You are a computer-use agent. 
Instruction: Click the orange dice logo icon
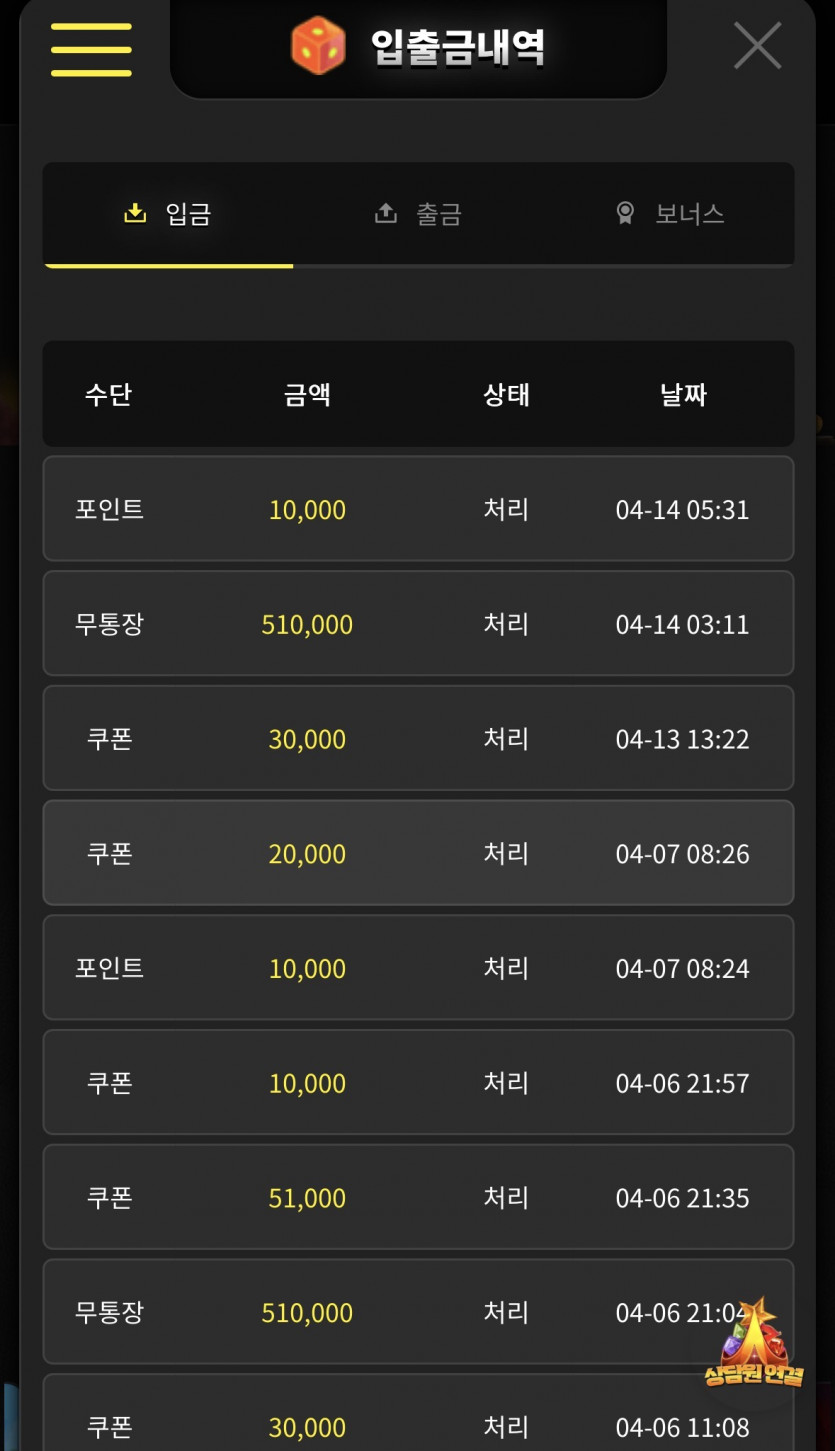[318, 46]
